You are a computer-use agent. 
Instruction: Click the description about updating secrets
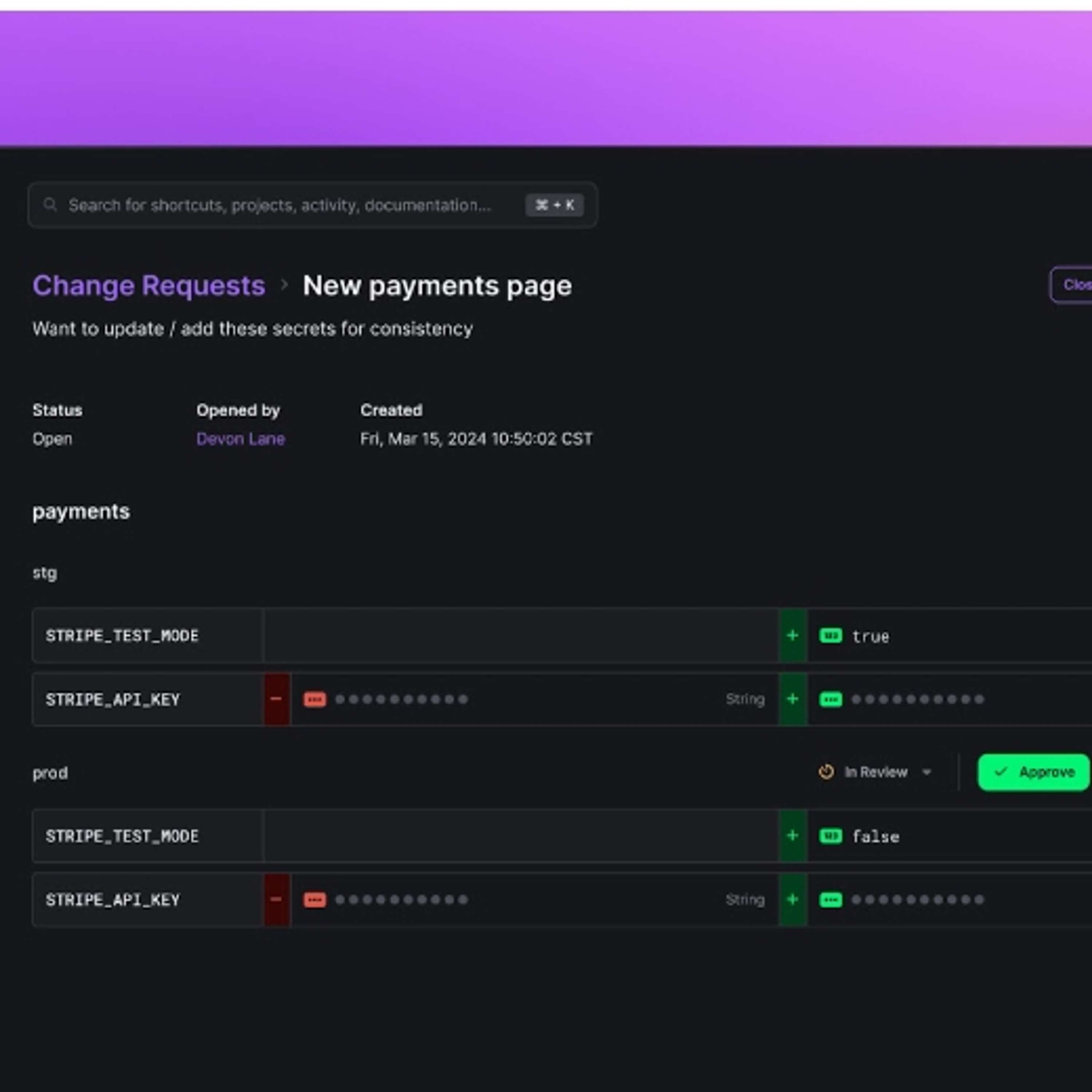[253, 328]
